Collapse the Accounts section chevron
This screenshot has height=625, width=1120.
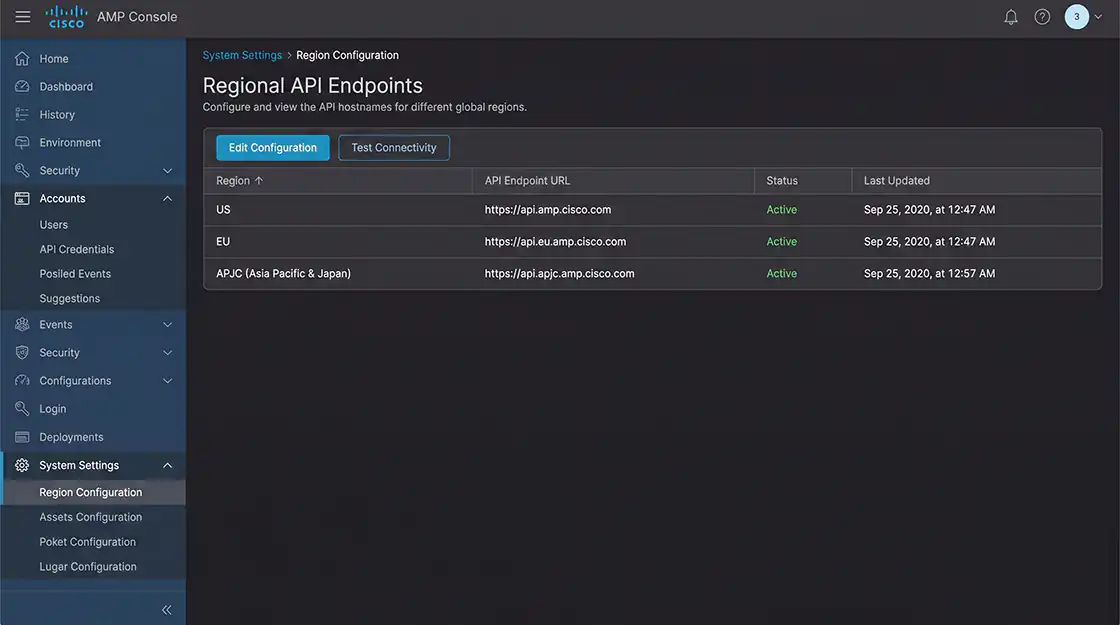point(167,199)
